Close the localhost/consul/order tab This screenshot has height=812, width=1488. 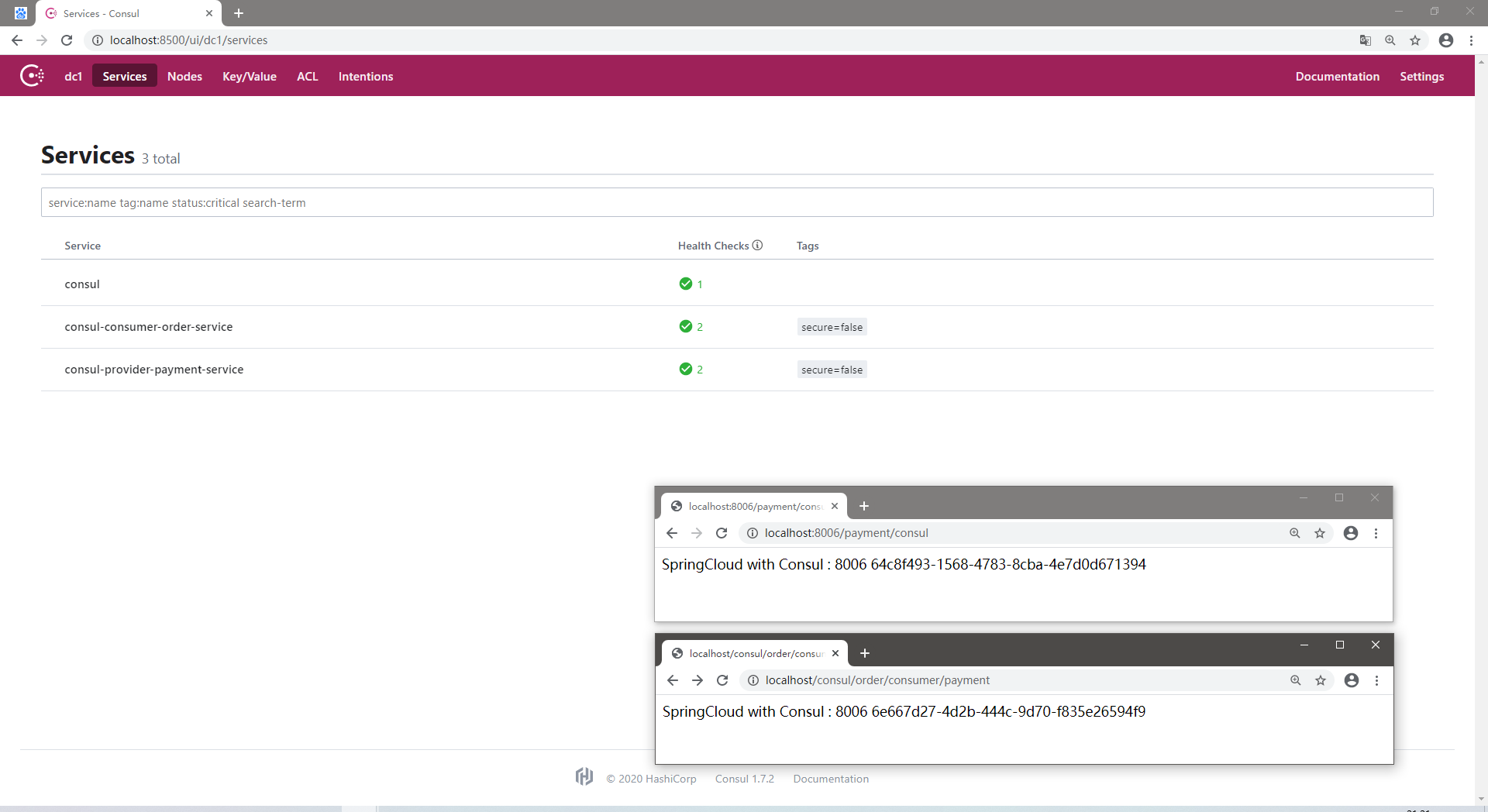835,653
